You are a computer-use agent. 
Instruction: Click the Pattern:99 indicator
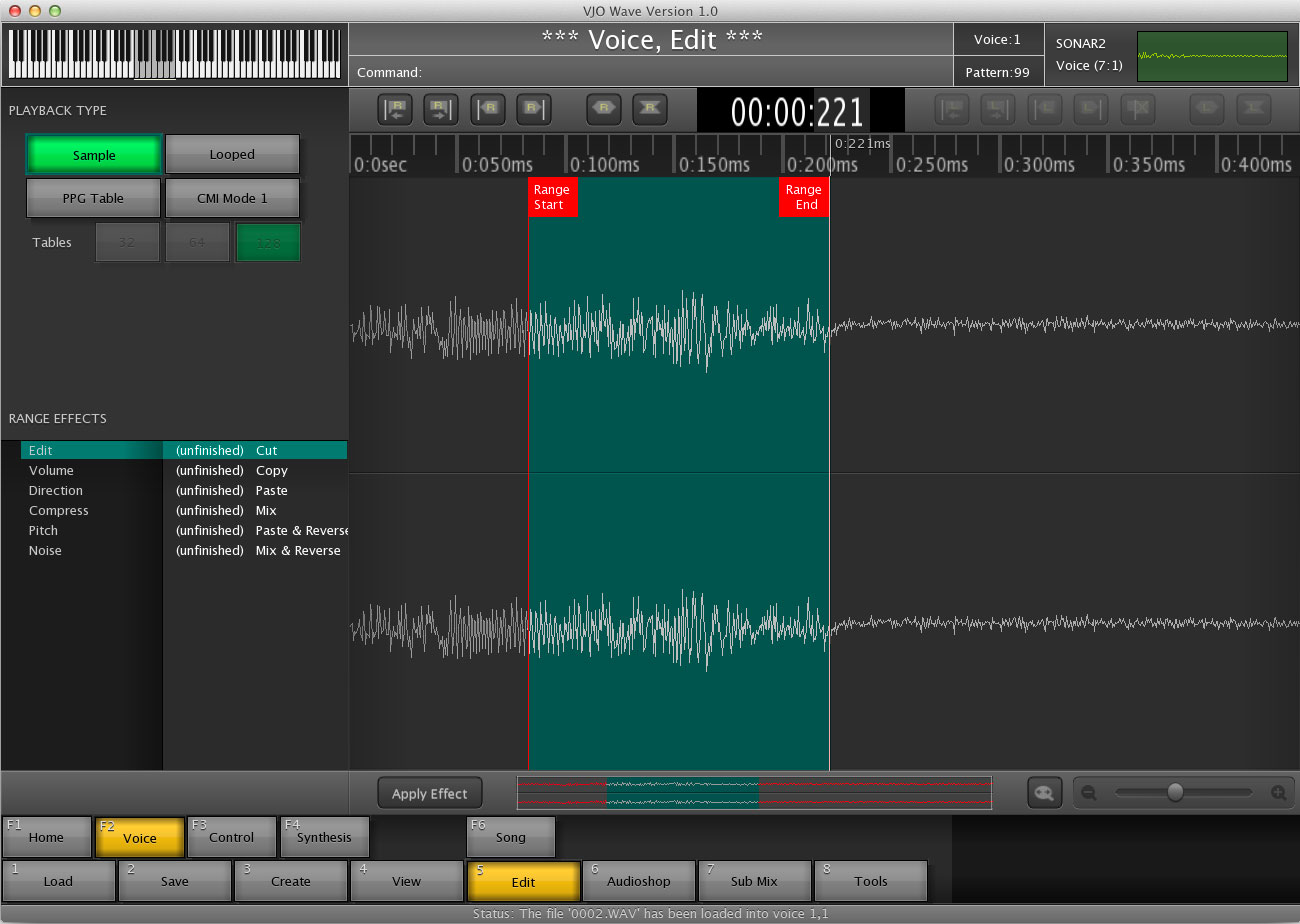[x=997, y=72]
